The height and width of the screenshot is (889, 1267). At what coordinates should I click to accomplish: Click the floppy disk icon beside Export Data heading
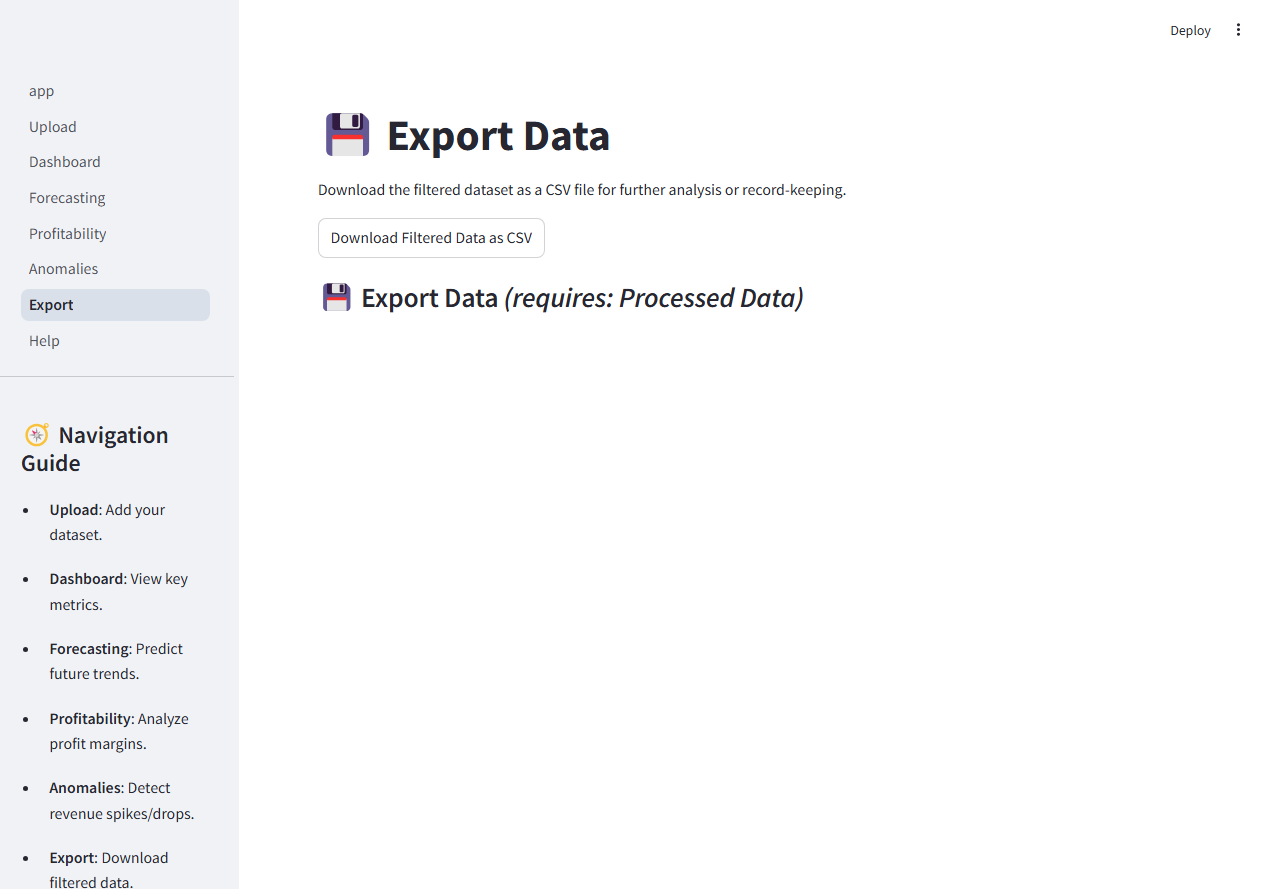click(346, 135)
